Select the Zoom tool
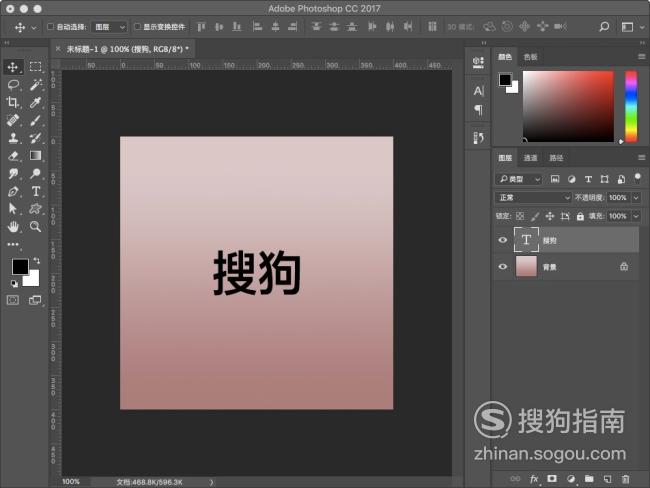 coord(35,226)
